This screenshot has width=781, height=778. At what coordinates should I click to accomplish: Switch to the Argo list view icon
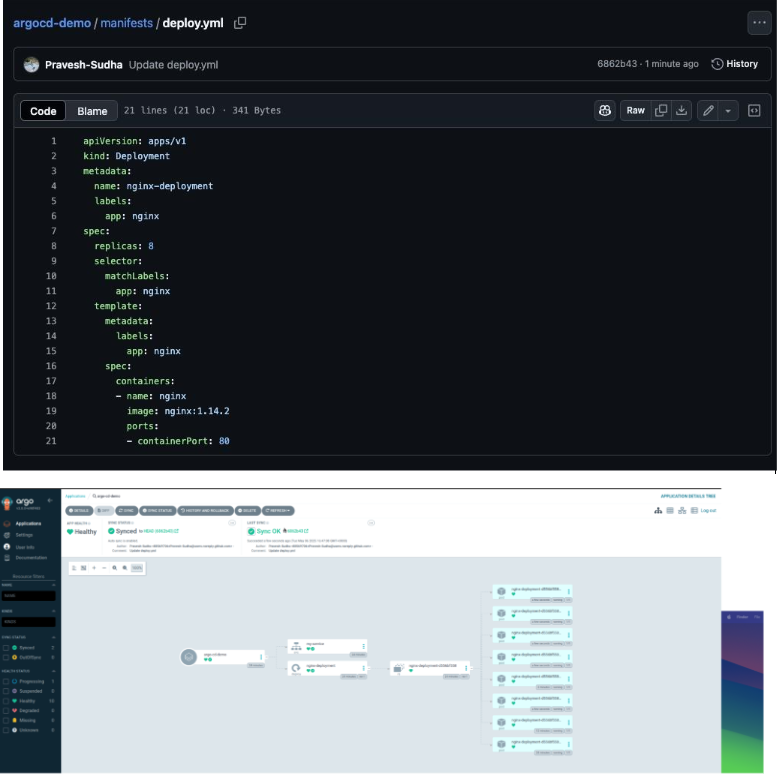[x=693, y=511]
